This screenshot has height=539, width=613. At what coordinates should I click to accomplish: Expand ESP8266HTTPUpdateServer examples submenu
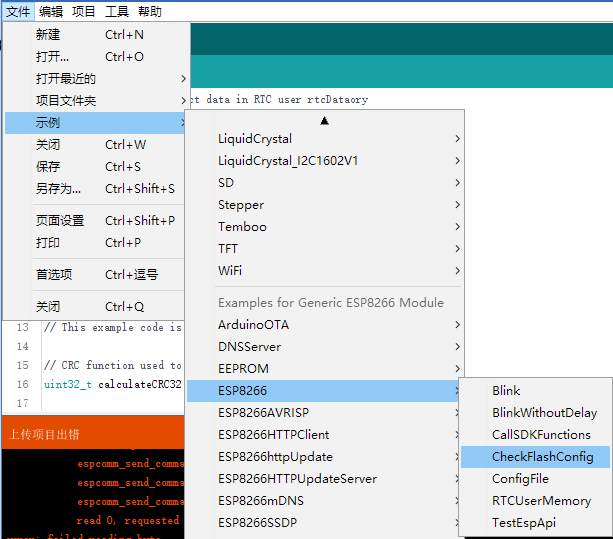tap(324, 478)
